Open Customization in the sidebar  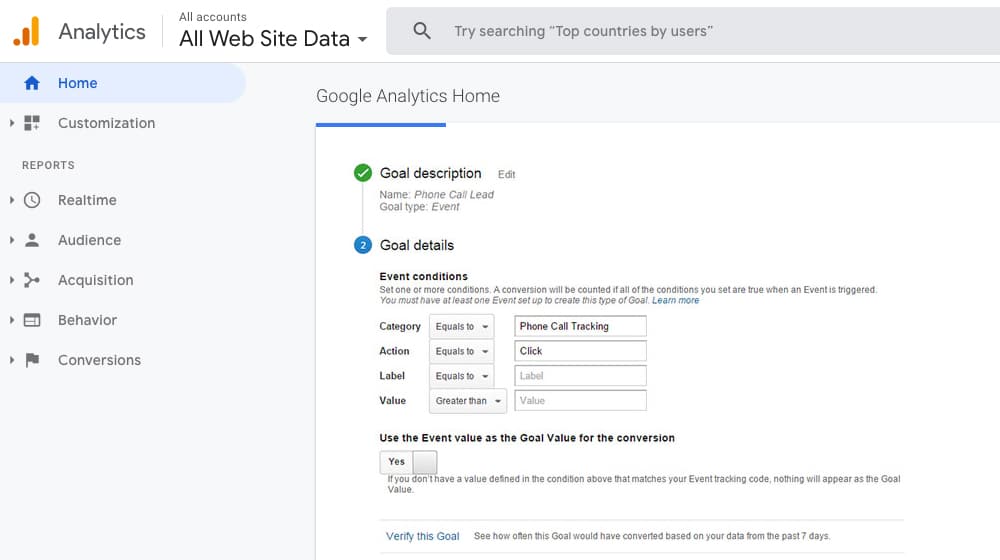(107, 123)
